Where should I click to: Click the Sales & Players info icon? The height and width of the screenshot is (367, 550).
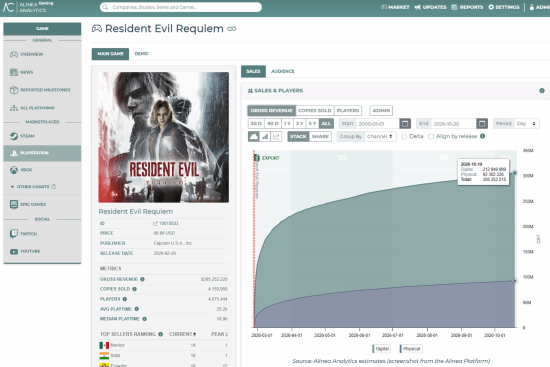click(542, 91)
